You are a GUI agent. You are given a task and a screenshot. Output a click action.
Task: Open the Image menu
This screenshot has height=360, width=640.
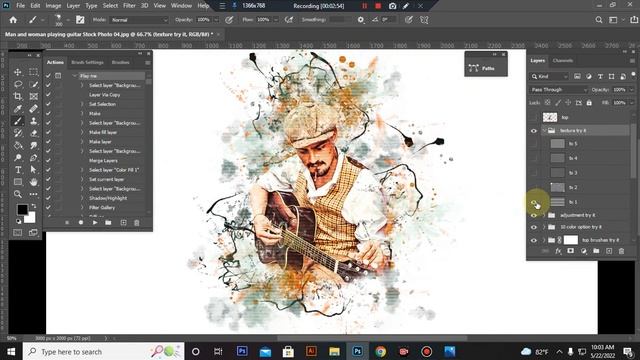pyautogui.click(x=53, y=6)
